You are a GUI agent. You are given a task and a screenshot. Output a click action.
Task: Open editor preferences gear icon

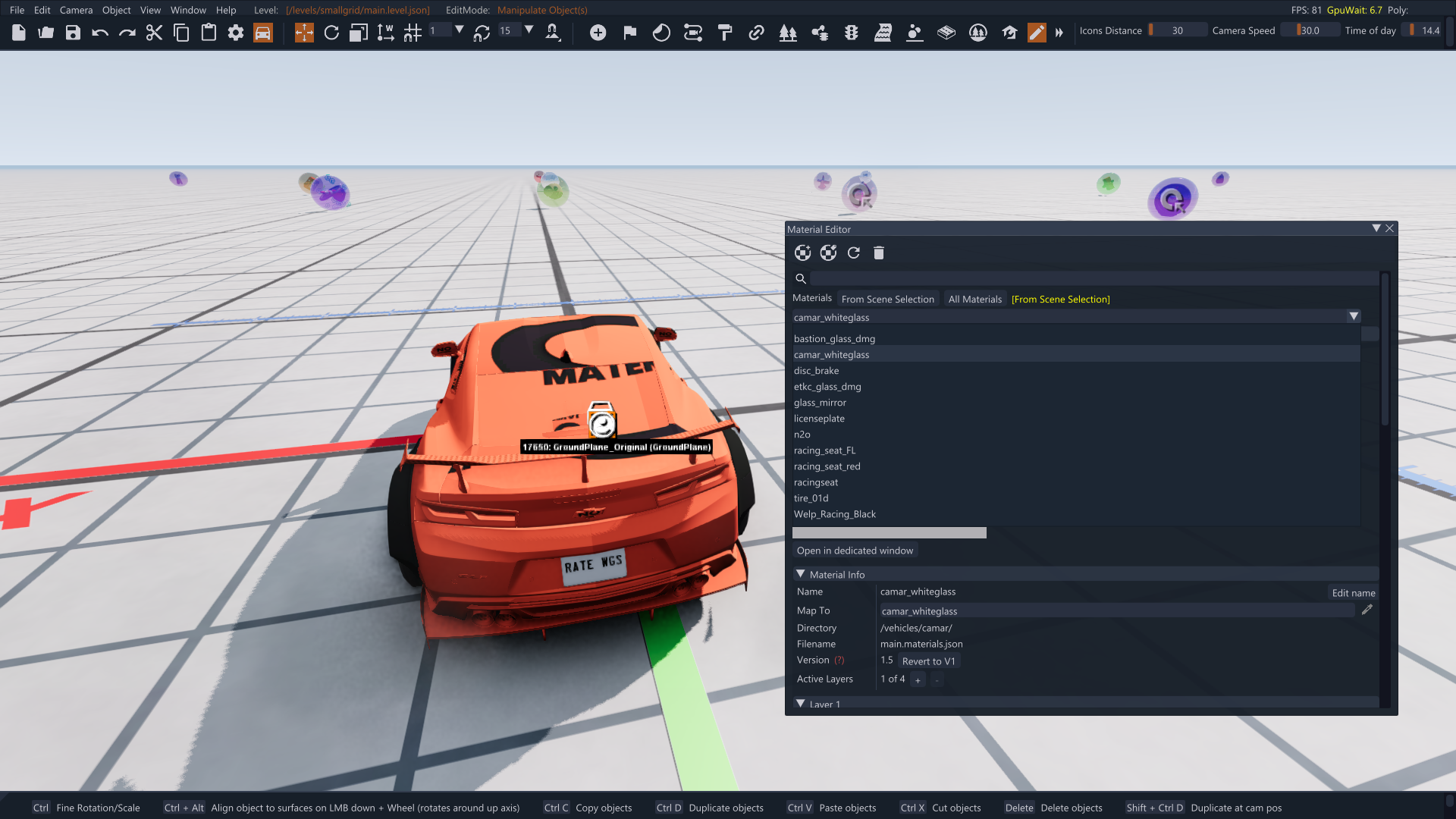(x=236, y=33)
